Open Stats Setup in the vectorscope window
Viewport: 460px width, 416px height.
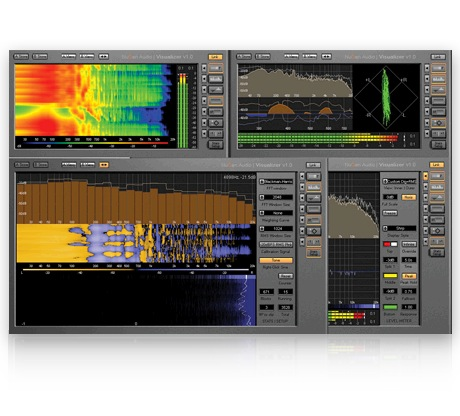[x=438, y=144]
